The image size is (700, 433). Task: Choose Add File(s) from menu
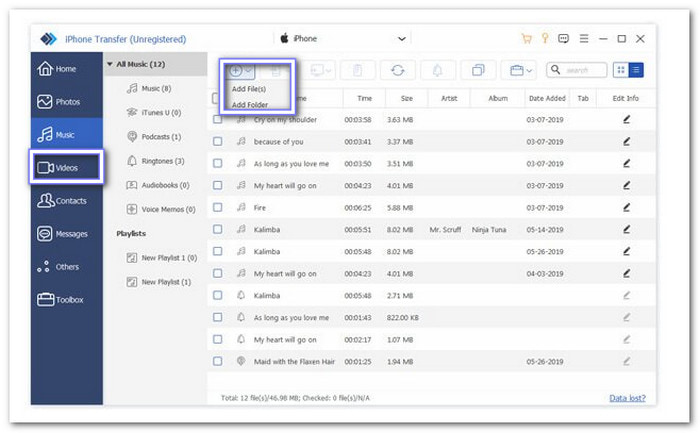point(248,89)
